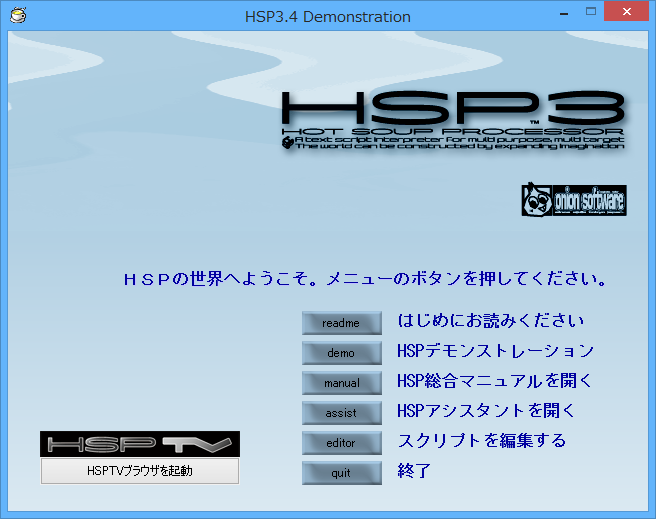Open the editor button
This screenshot has width=656, height=519.
click(x=342, y=443)
